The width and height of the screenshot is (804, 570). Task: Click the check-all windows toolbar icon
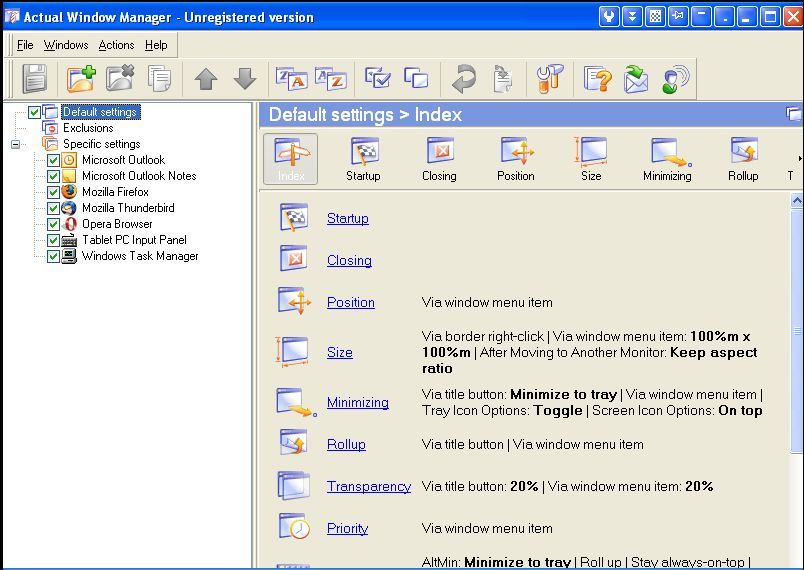(x=377, y=78)
